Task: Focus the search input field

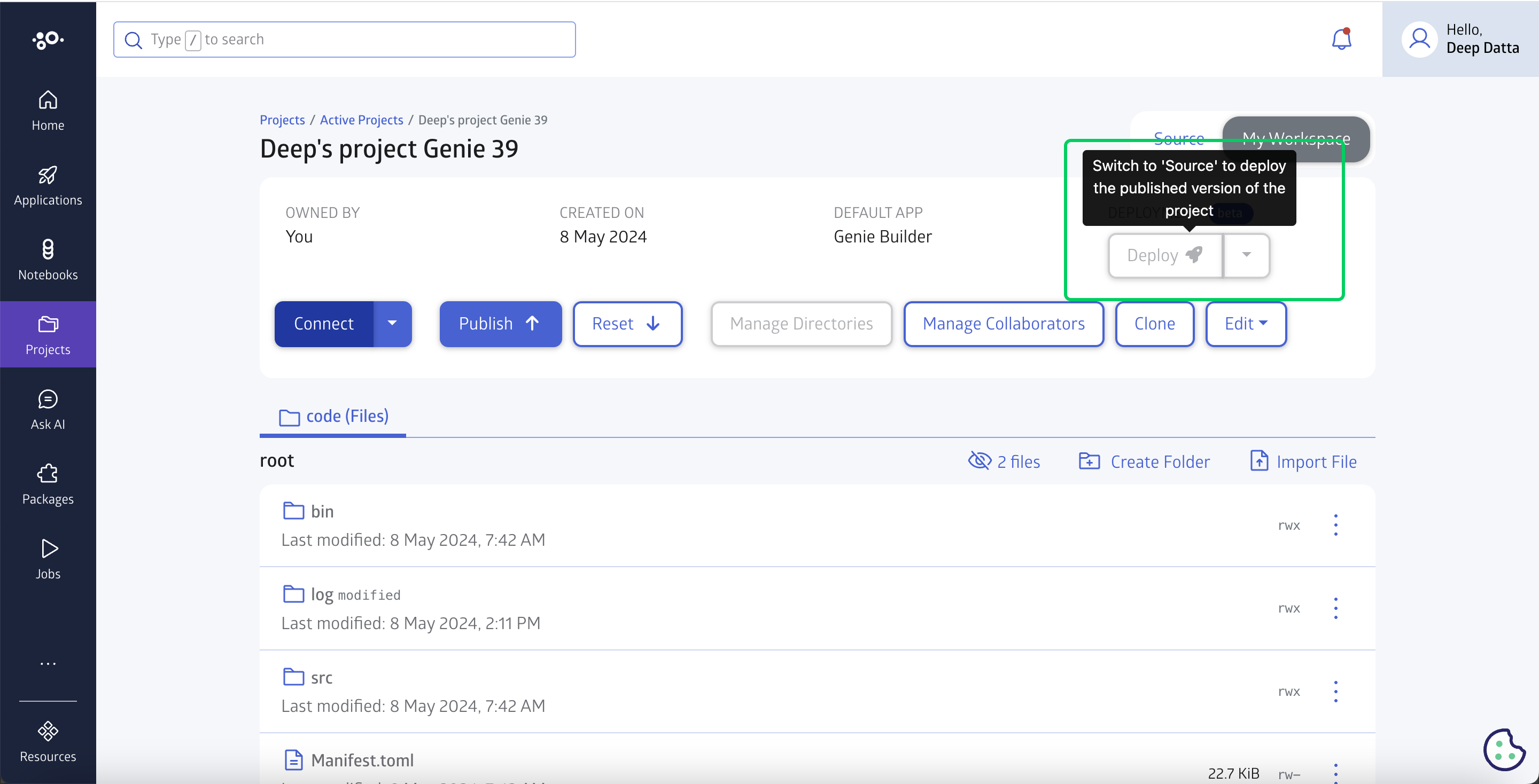Action: point(344,40)
